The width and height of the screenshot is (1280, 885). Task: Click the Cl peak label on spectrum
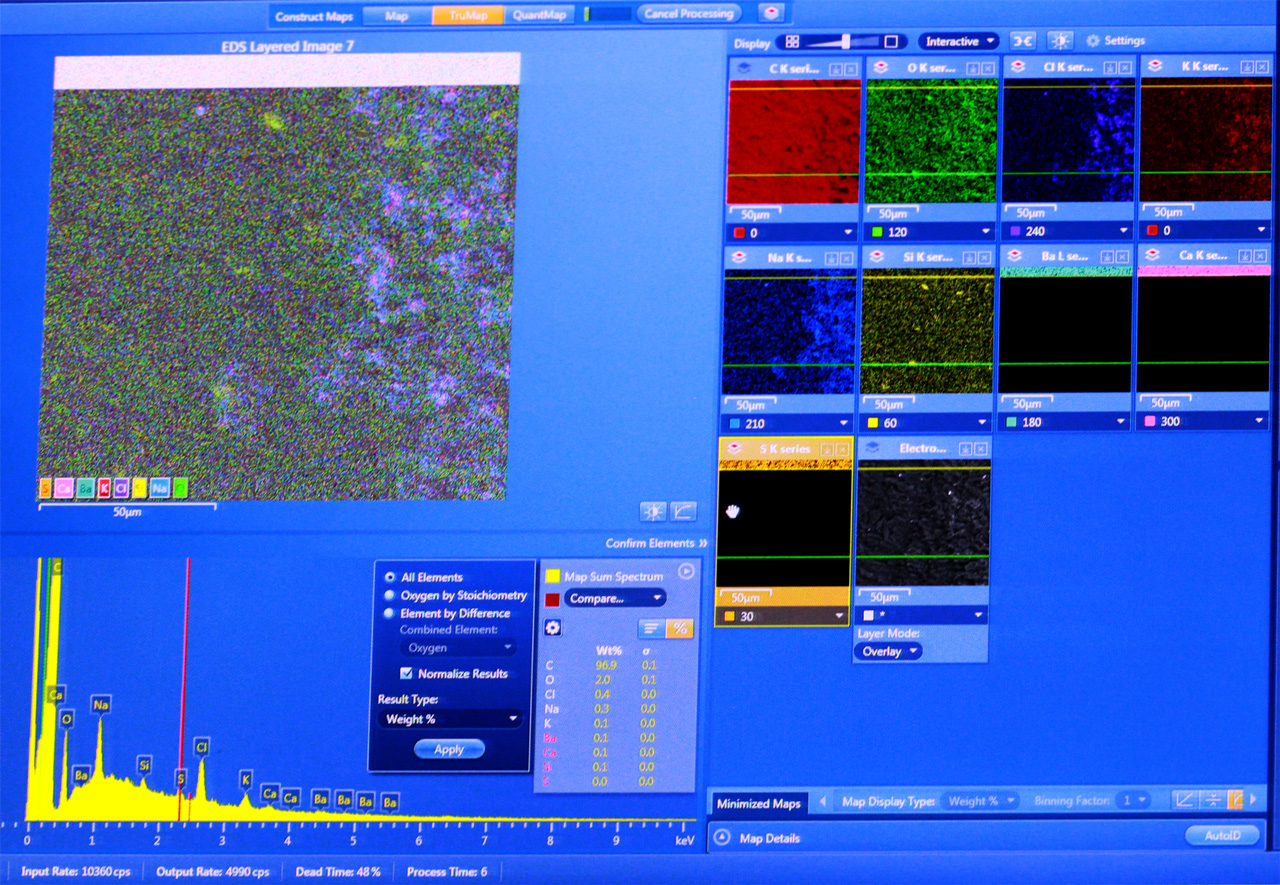coord(201,746)
